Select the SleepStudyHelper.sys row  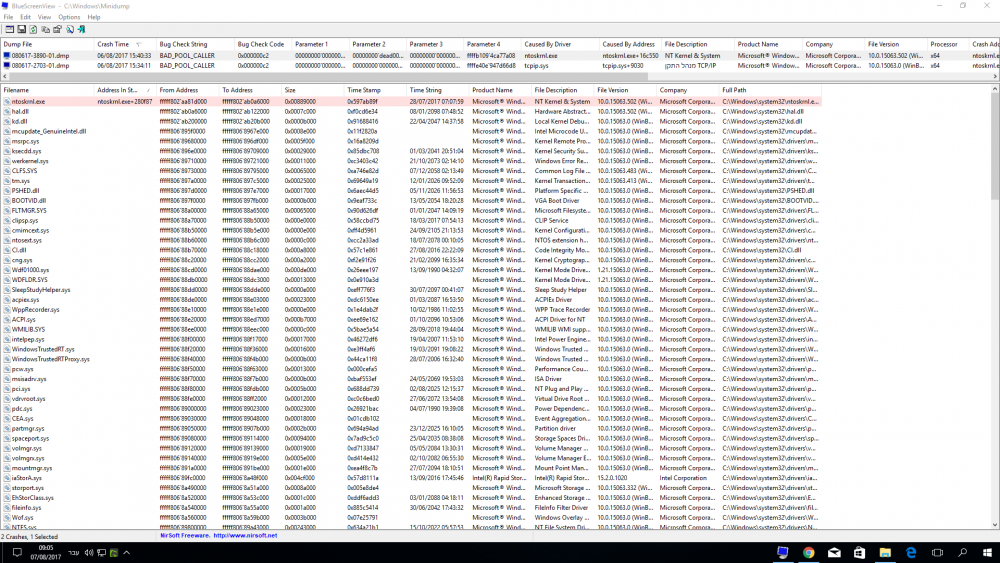tap(411, 289)
